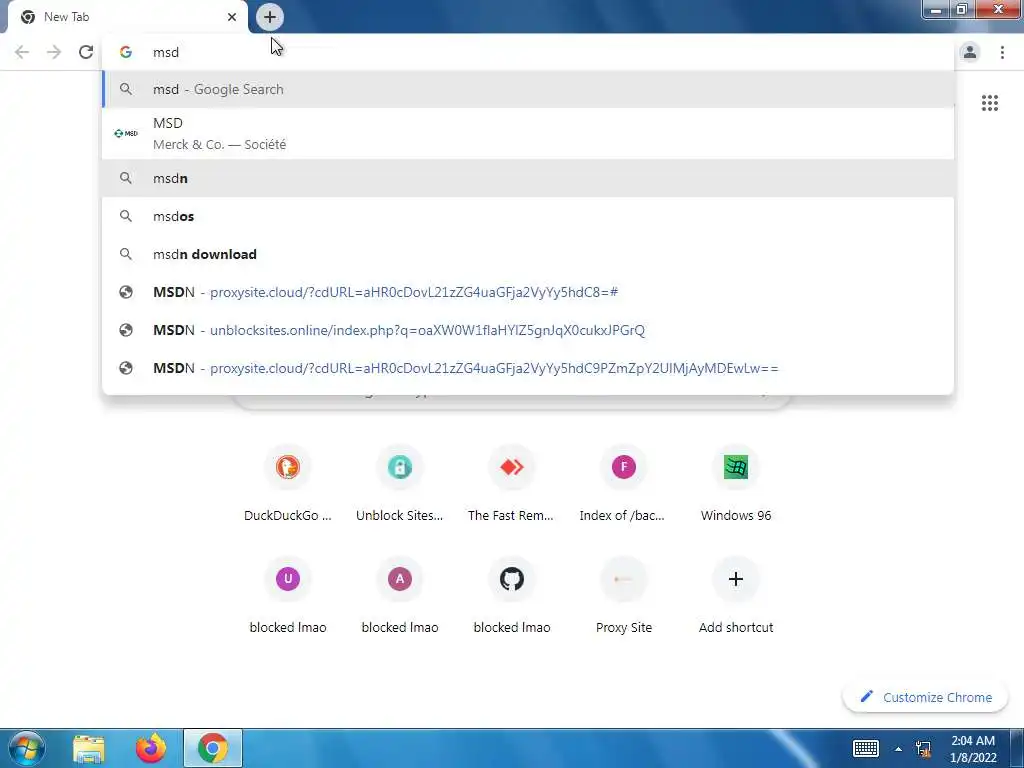Open a new tab with plus button
The width and height of the screenshot is (1024, 768).
click(x=270, y=17)
